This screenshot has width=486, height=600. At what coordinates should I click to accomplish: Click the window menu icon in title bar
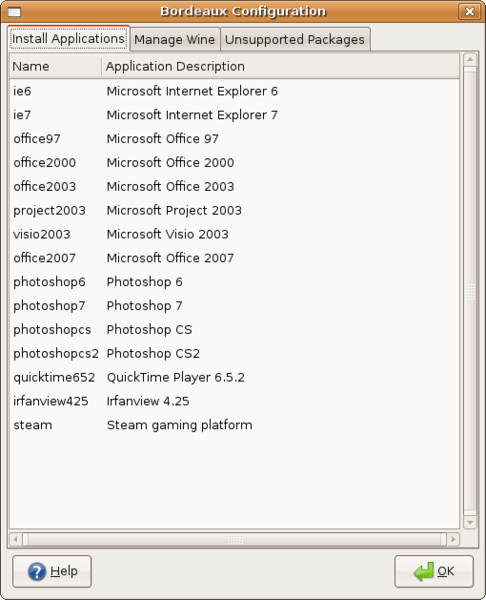(x=14, y=12)
